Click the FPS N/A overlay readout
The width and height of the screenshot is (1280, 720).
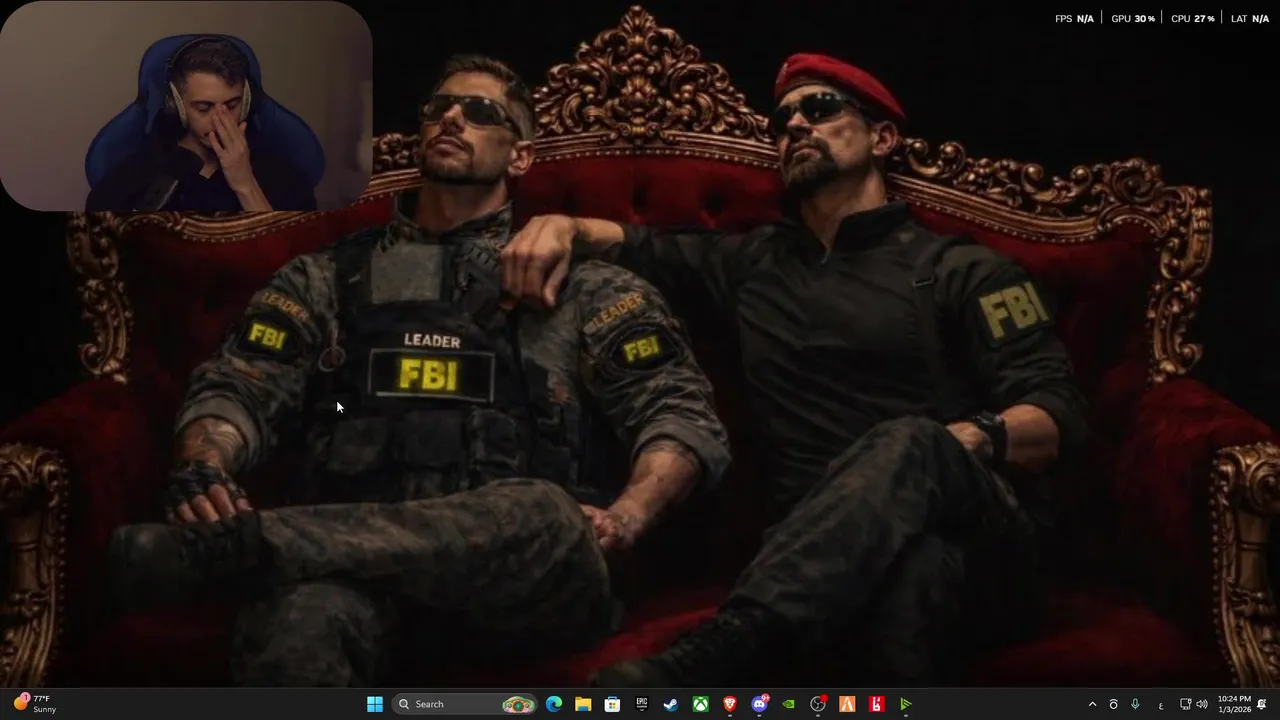click(x=1074, y=19)
